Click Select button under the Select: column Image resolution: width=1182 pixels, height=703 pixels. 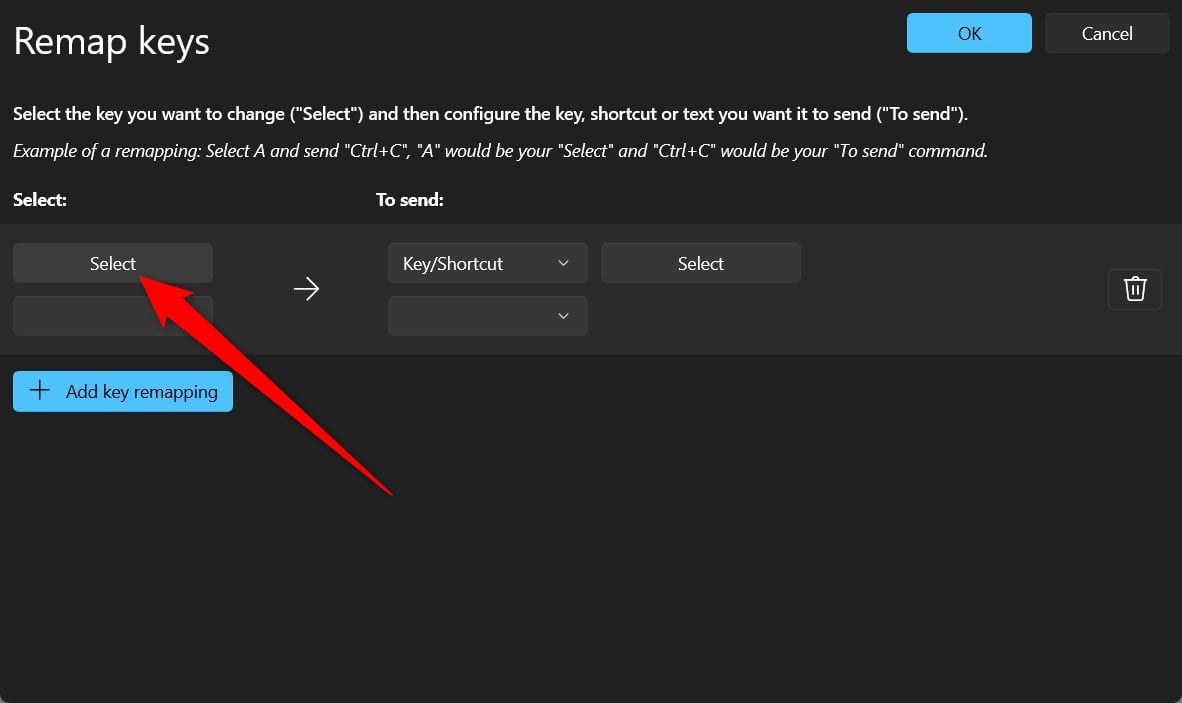point(112,263)
